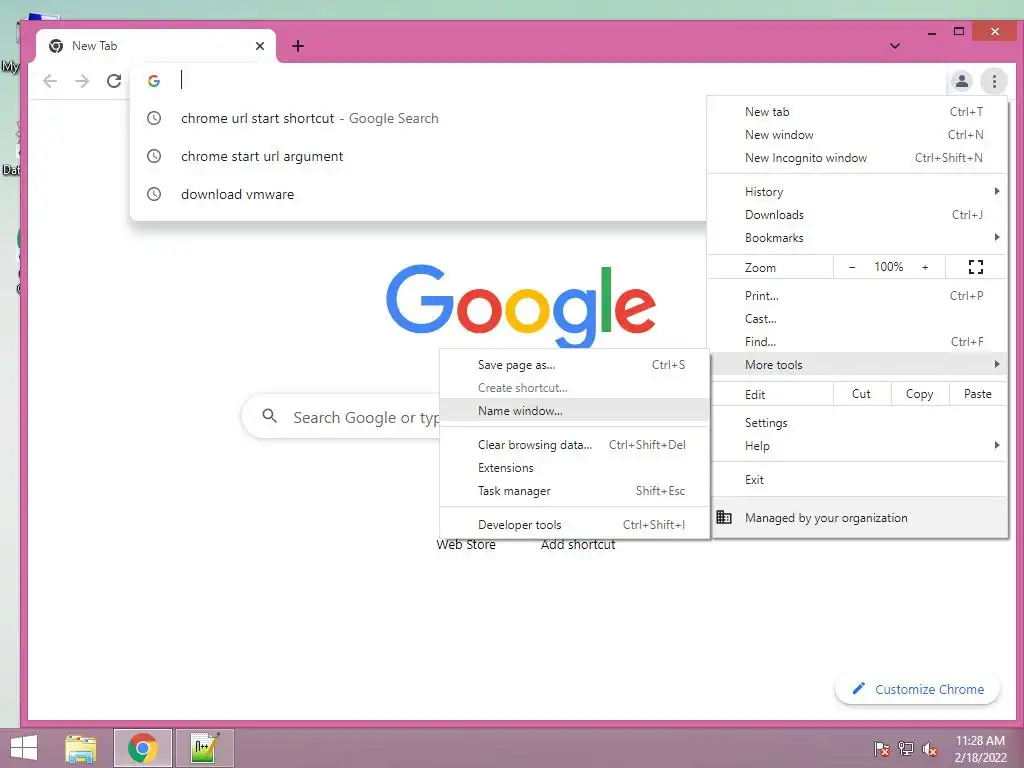Select 'chrome url start shortcut' suggestion

pos(418,118)
